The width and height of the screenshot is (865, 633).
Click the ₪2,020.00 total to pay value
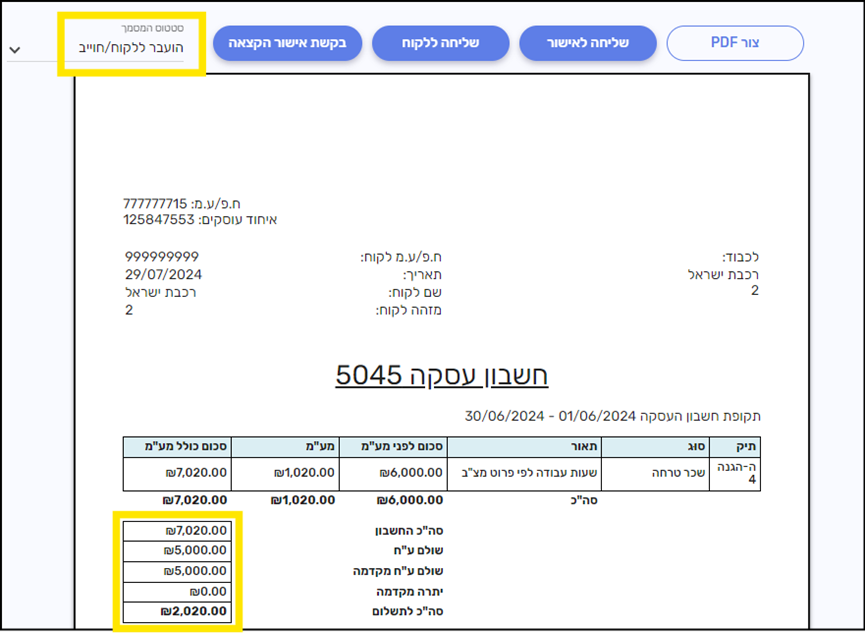point(180,611)
